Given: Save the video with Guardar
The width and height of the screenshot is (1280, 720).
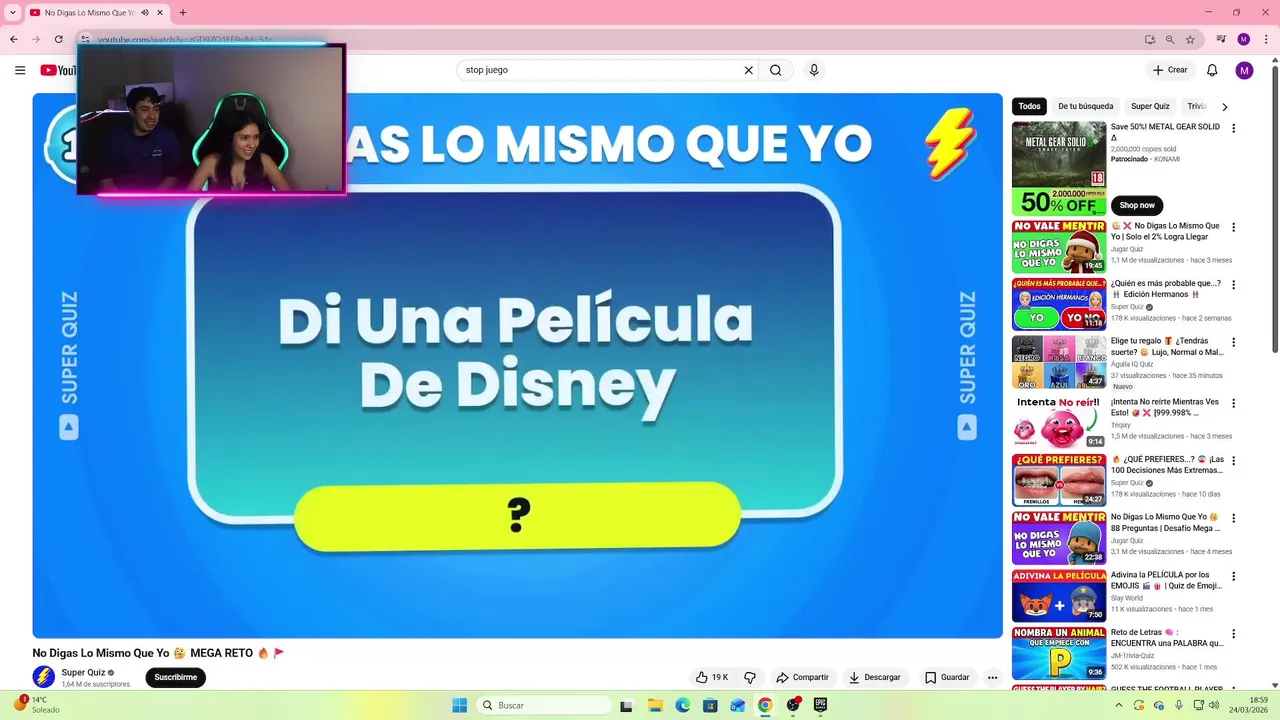Looking at the screenshot, I should (947, 677).
